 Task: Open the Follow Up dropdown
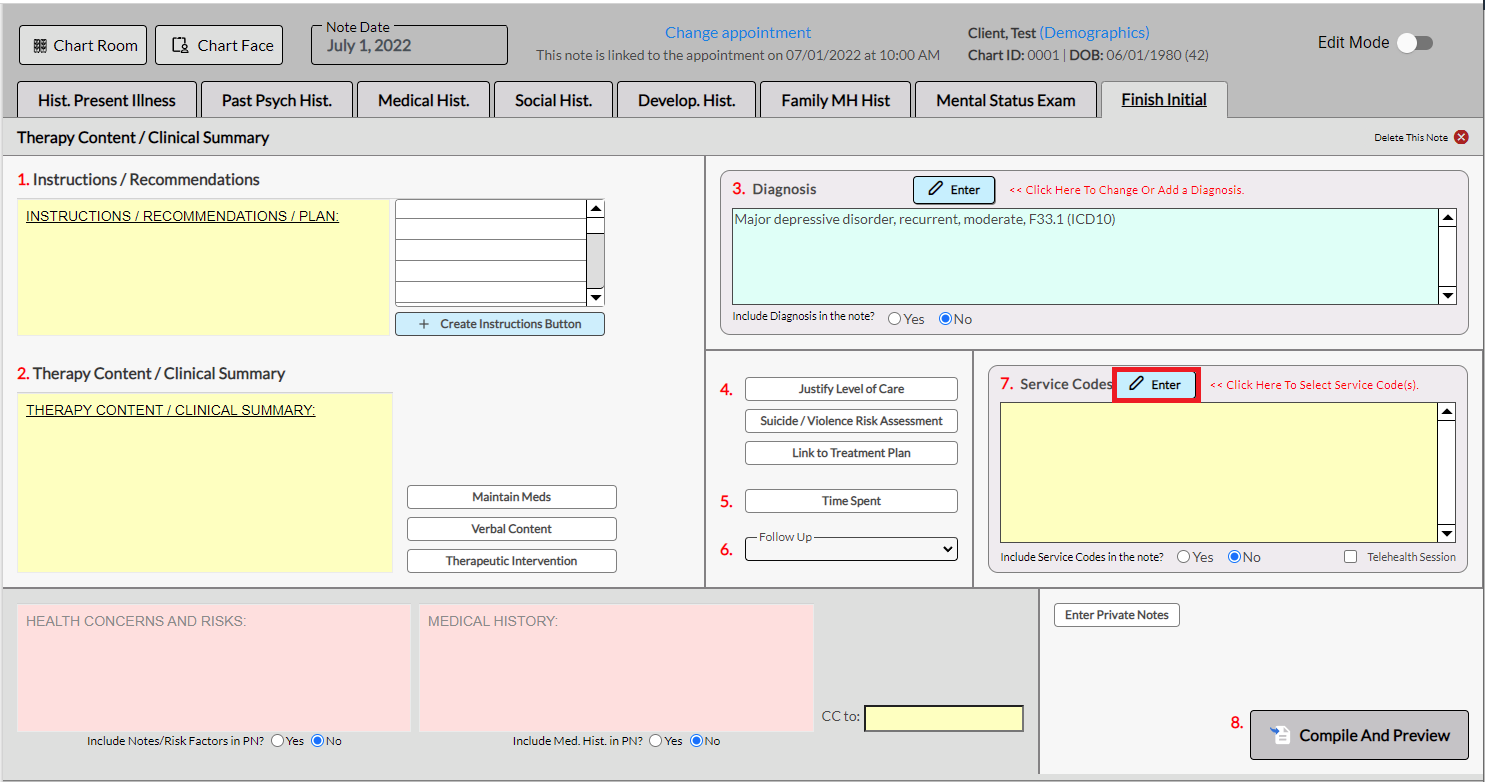(851, 549)
